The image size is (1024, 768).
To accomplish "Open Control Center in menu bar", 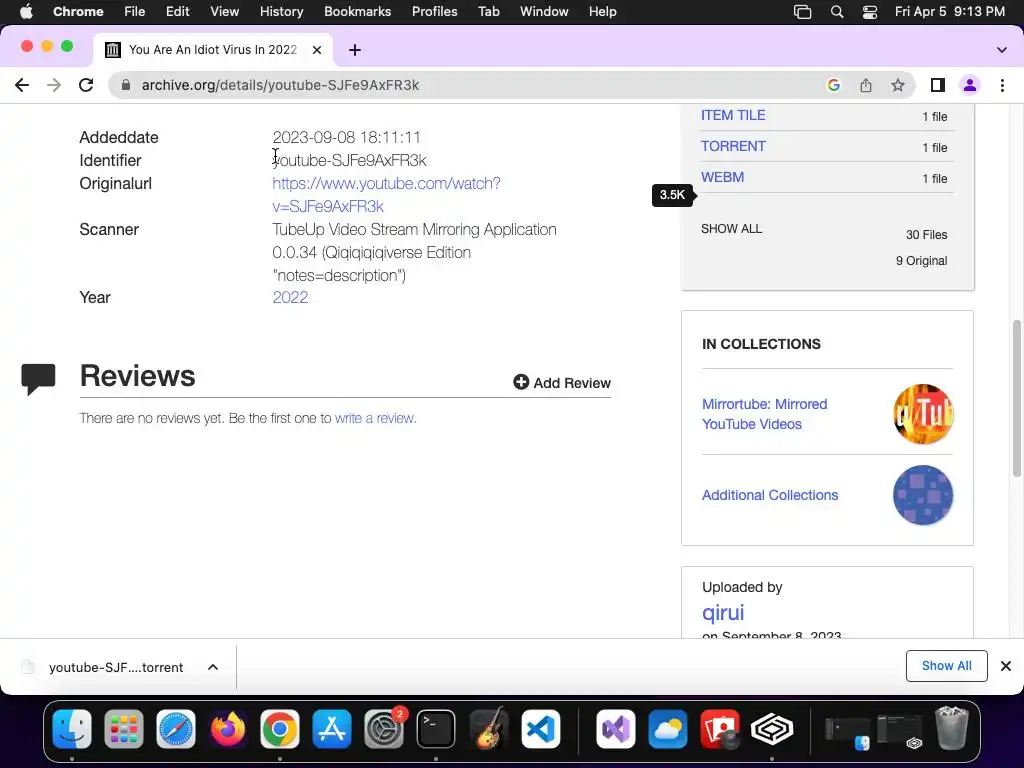I will 870,11.
